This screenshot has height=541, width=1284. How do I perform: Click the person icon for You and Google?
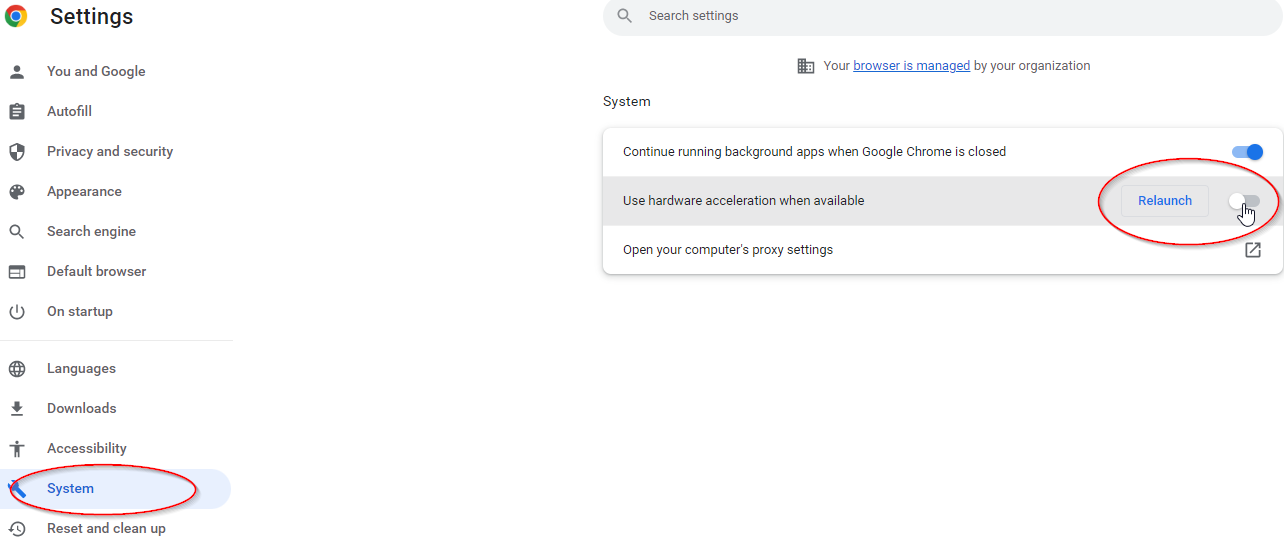17,72
